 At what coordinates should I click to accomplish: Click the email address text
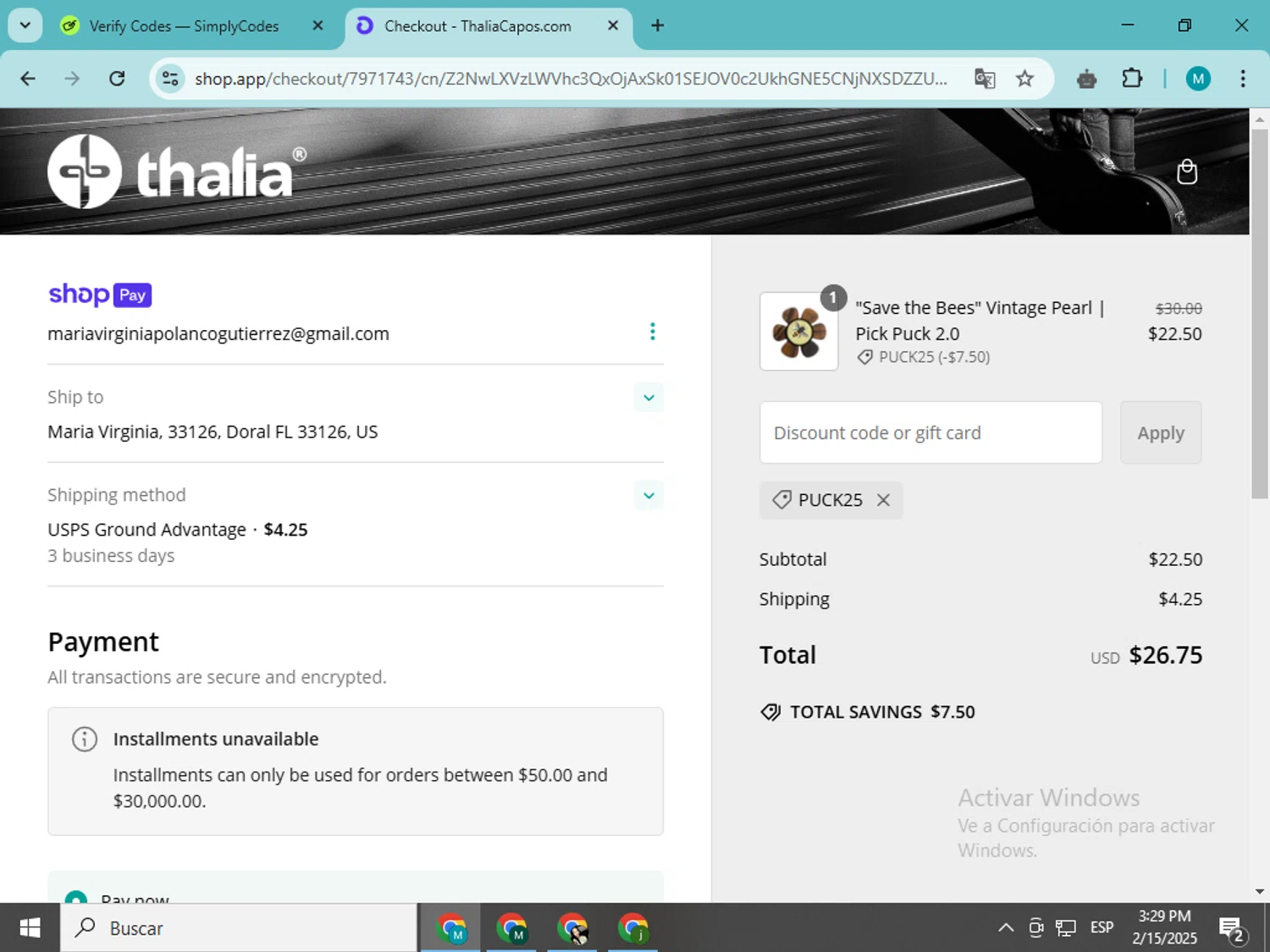(x=218, y=333)
